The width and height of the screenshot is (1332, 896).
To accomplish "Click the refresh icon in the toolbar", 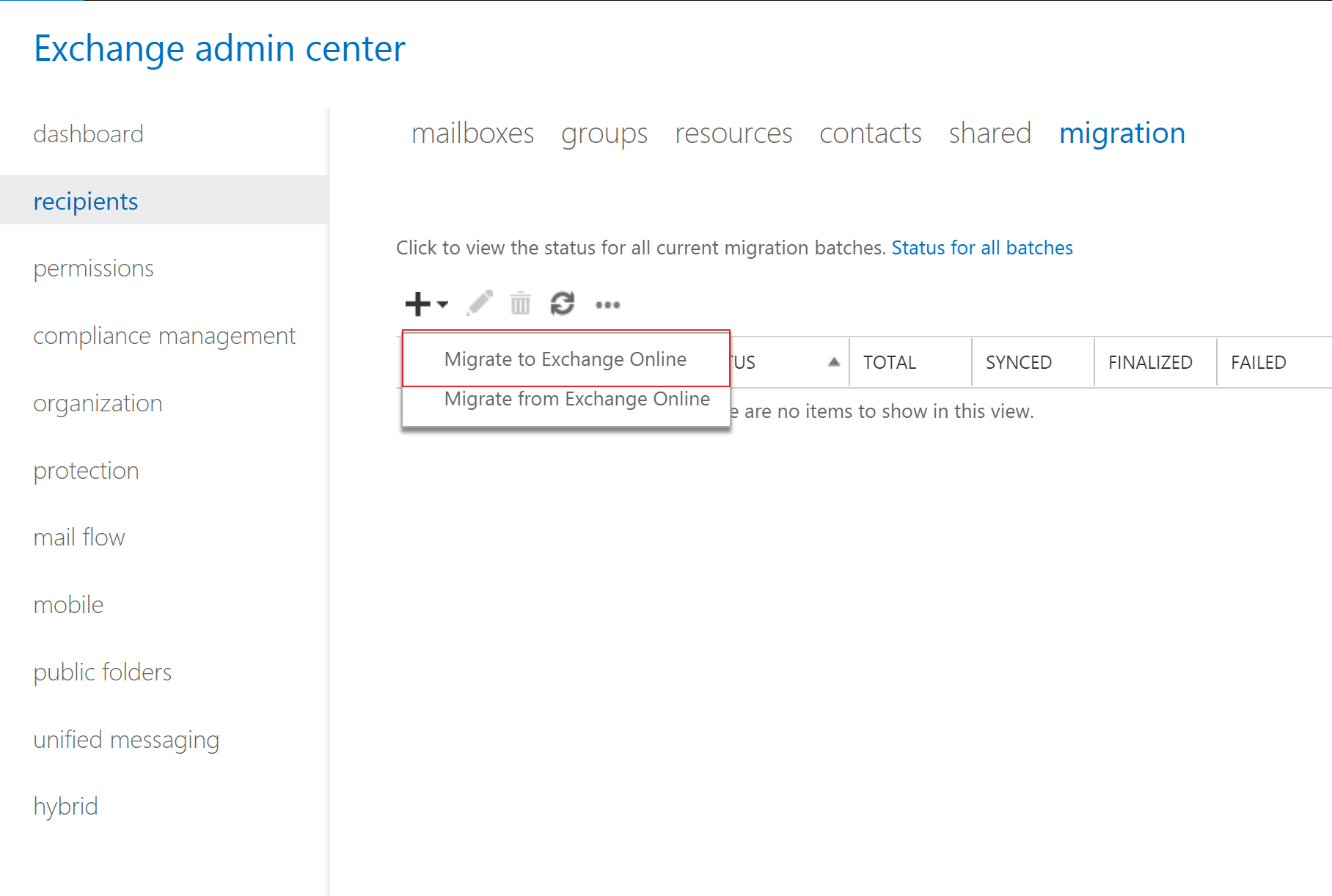I will (563, 303).
